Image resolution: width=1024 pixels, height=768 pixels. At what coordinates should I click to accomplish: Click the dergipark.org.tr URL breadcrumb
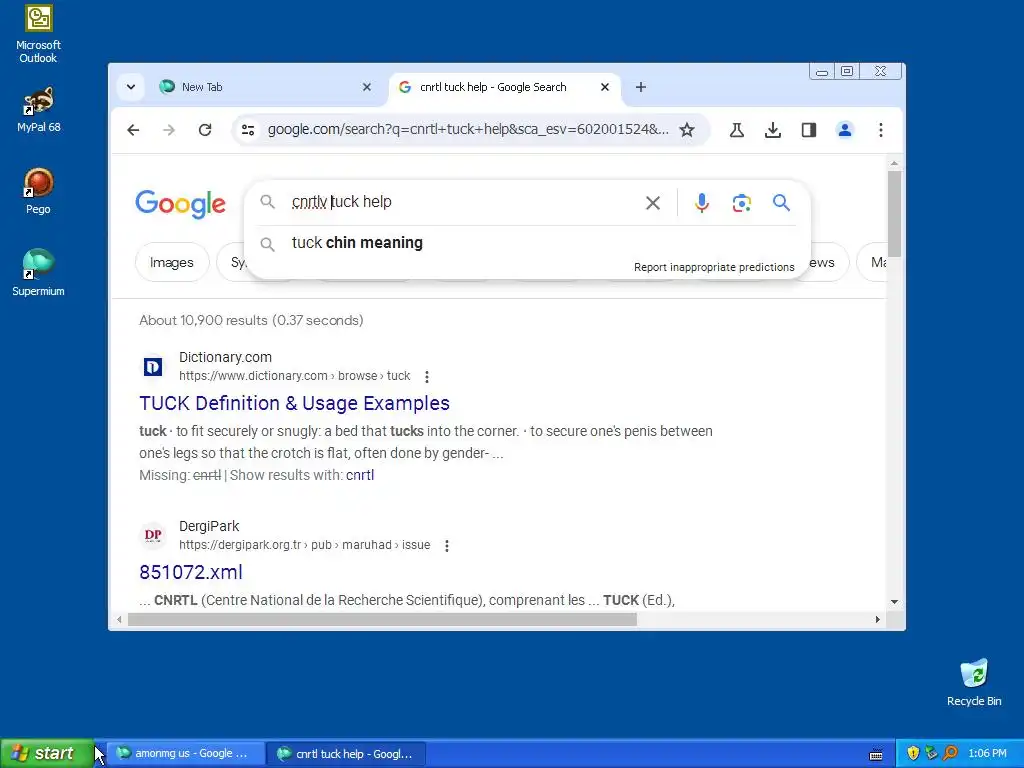tap(304, 545)
